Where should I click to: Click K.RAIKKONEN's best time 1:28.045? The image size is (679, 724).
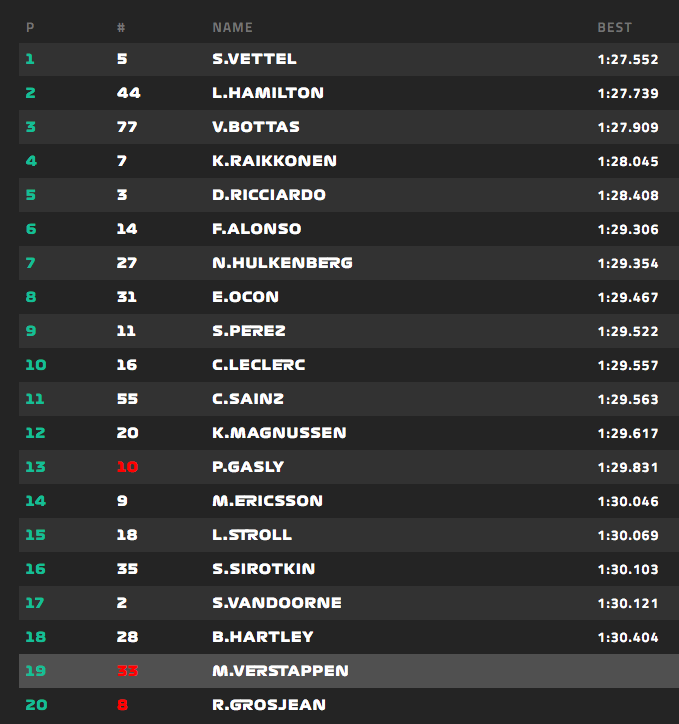click(x=627, y=161)
